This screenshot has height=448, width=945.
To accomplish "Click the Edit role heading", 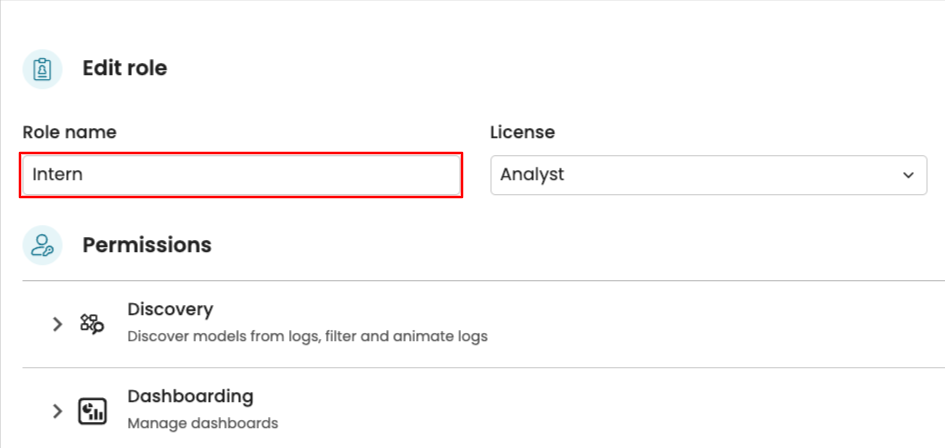I will (124, 69).
